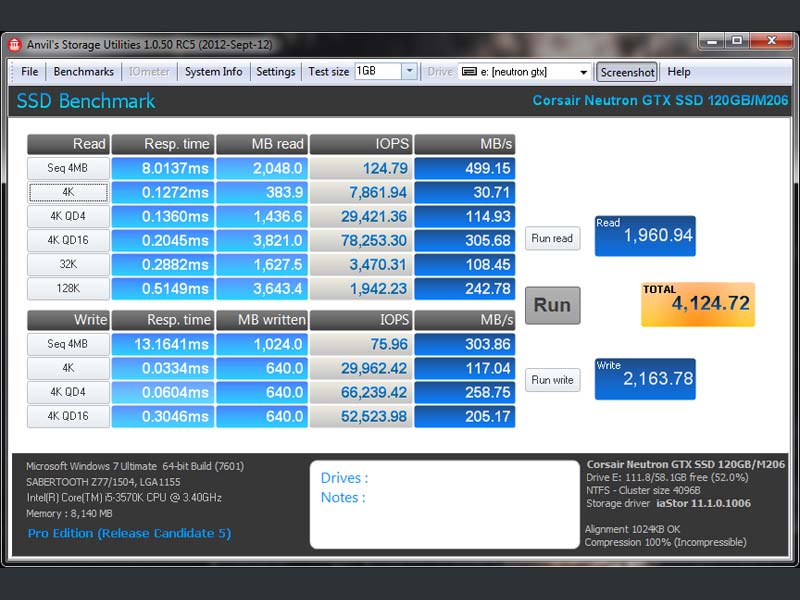Click the blue Read score box
Screen dimensions: 800x600
pos(645,236)
